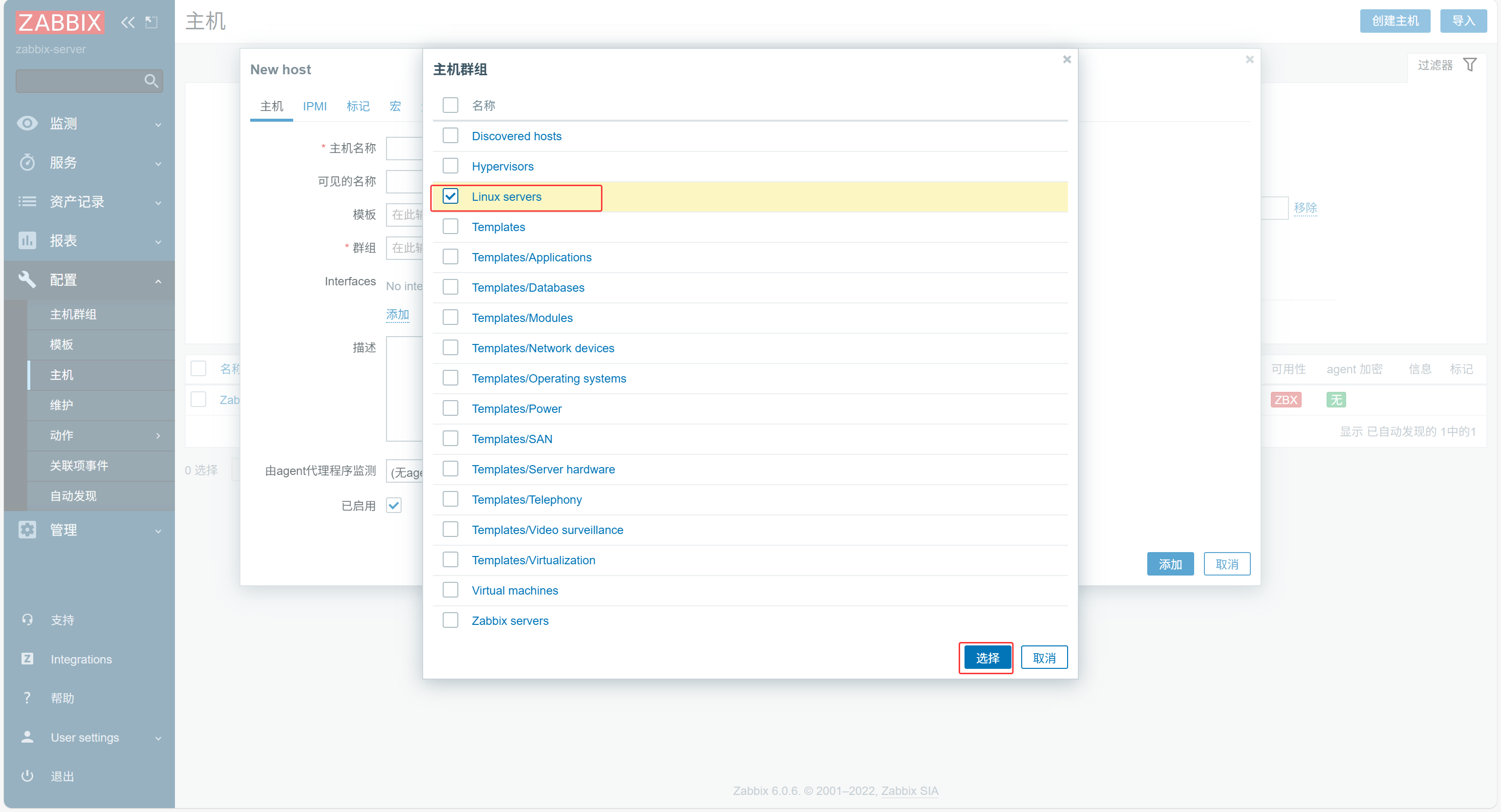Screen dimensions: 1501x812
Task: Open the 自动发现 sidebar menu item
Action: click(101, 496)
